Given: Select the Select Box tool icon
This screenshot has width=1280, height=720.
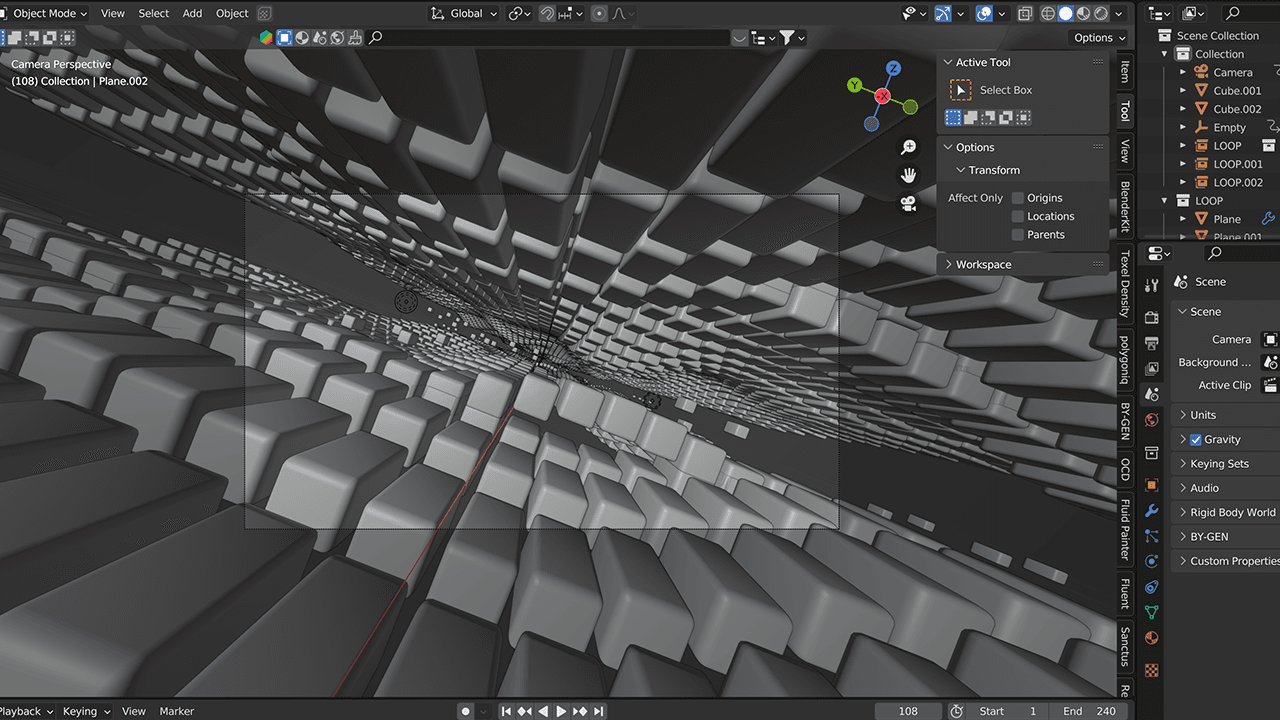Looking at the screenshot, I should 960,90.
